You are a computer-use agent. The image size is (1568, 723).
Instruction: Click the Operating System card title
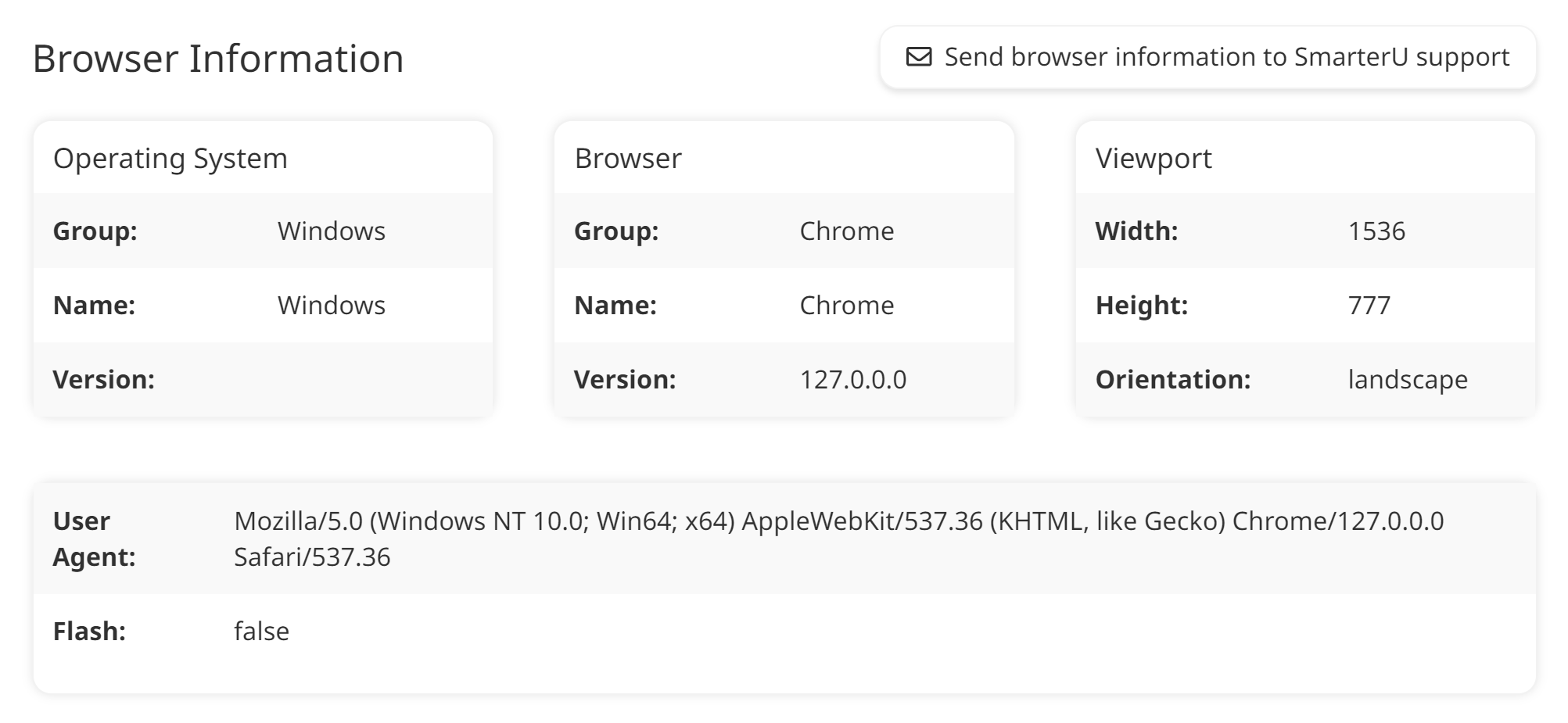(170, 159)
